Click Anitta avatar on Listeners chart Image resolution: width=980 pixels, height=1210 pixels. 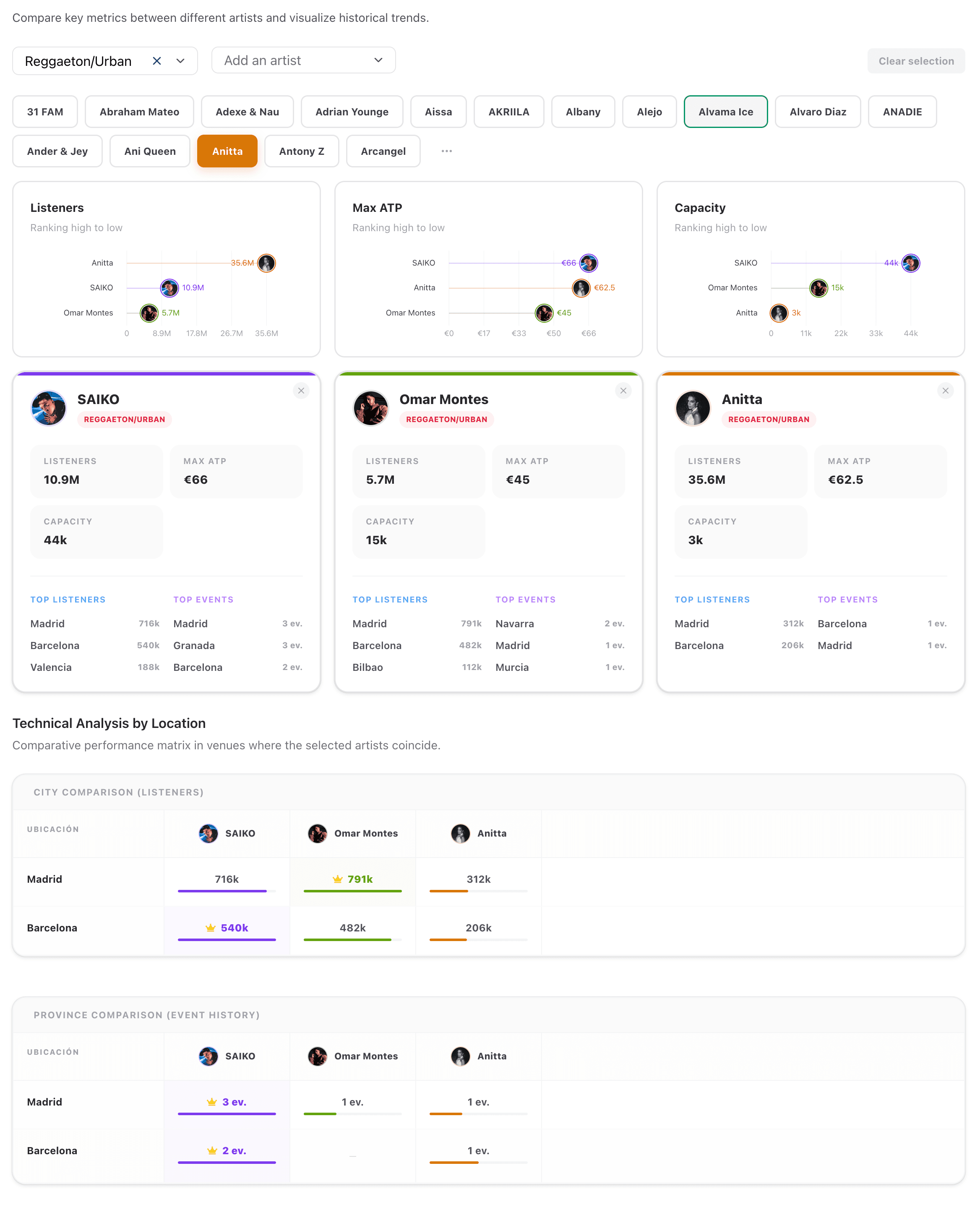pyautogui.click(x=266, y=263)
